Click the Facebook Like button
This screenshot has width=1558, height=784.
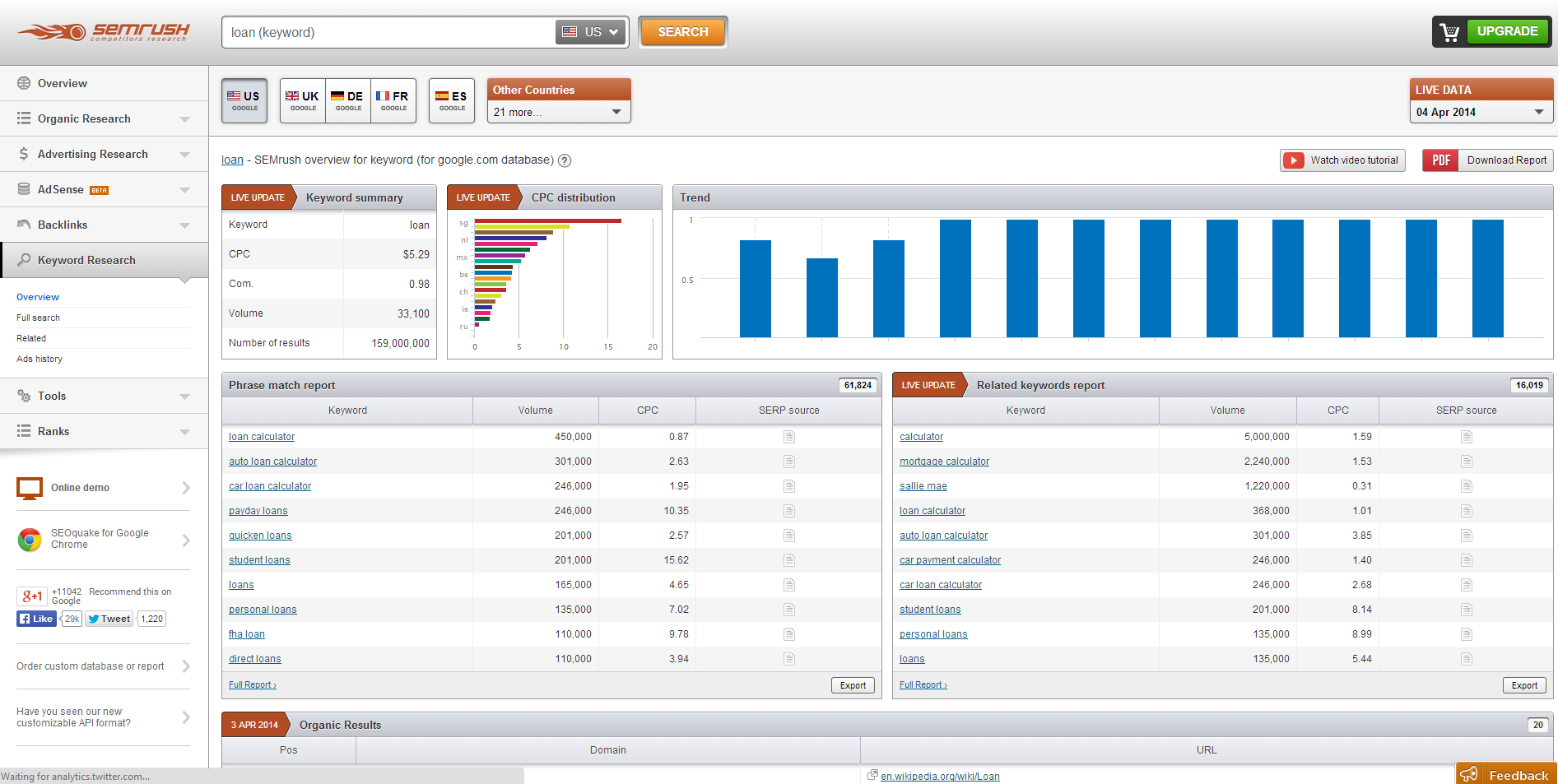36,619
